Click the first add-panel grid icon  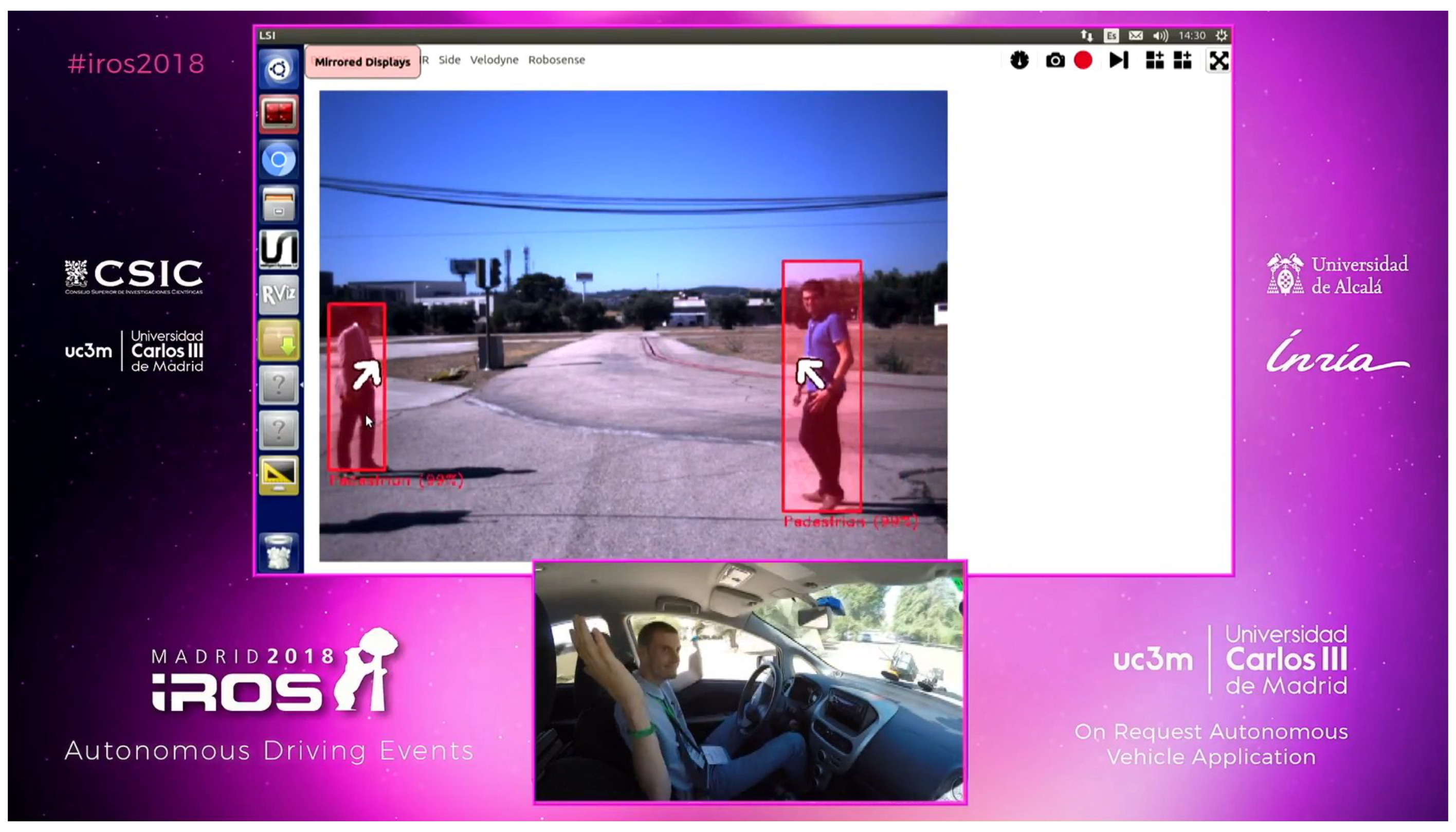(x=1154, y=60)
